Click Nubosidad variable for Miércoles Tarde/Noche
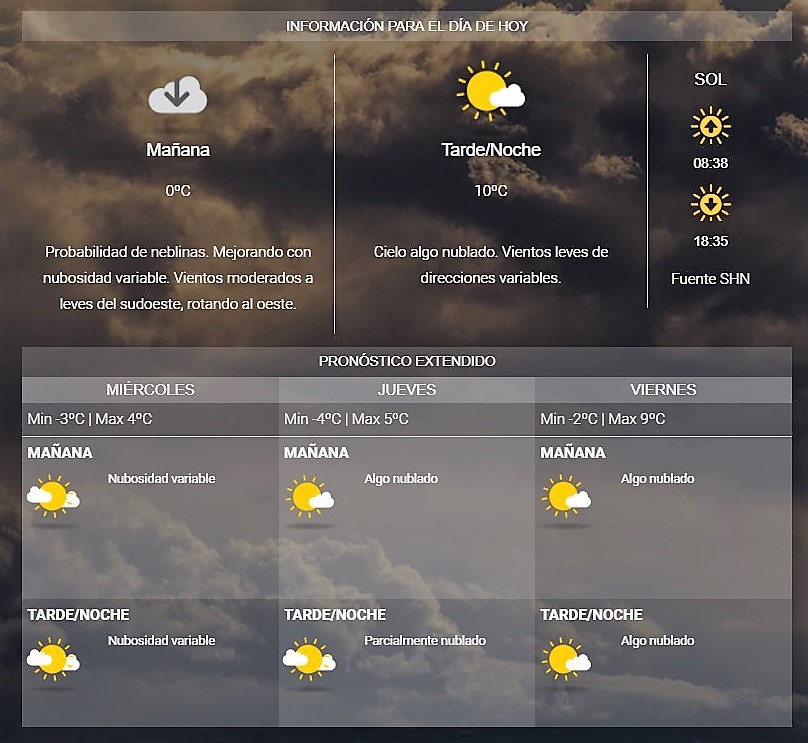The height and width of the screenshot is (743, 808). point(161,640)
